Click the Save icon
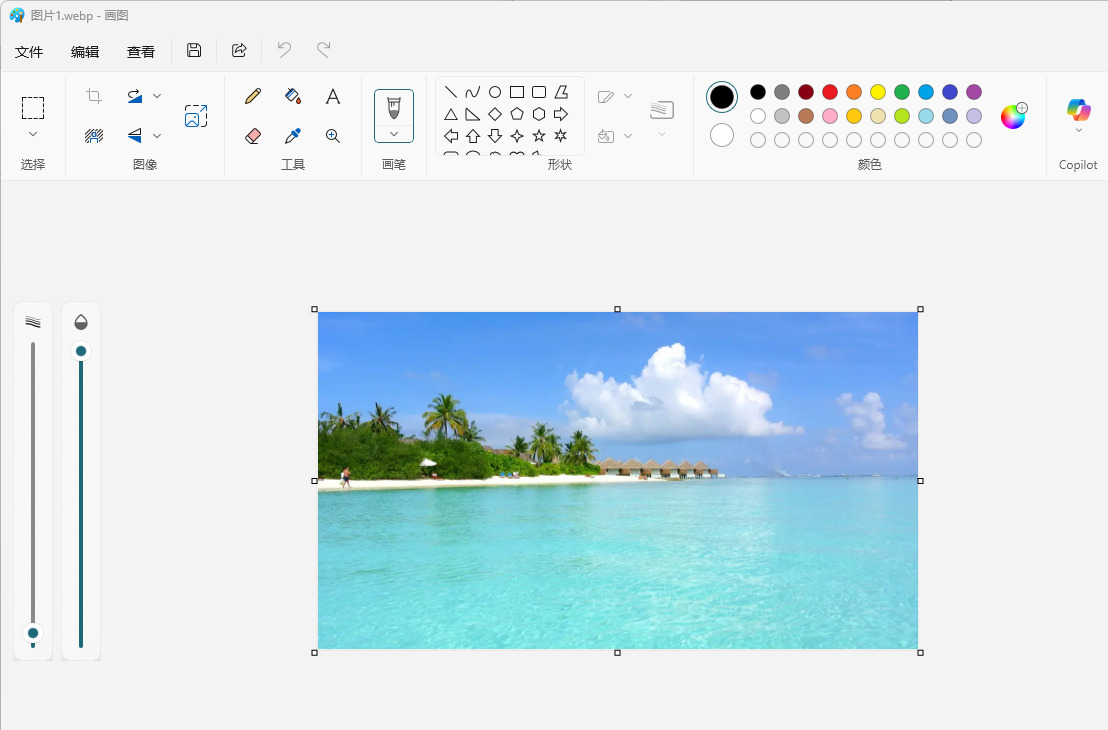The image size is (1108, 730). click(194, 50)
